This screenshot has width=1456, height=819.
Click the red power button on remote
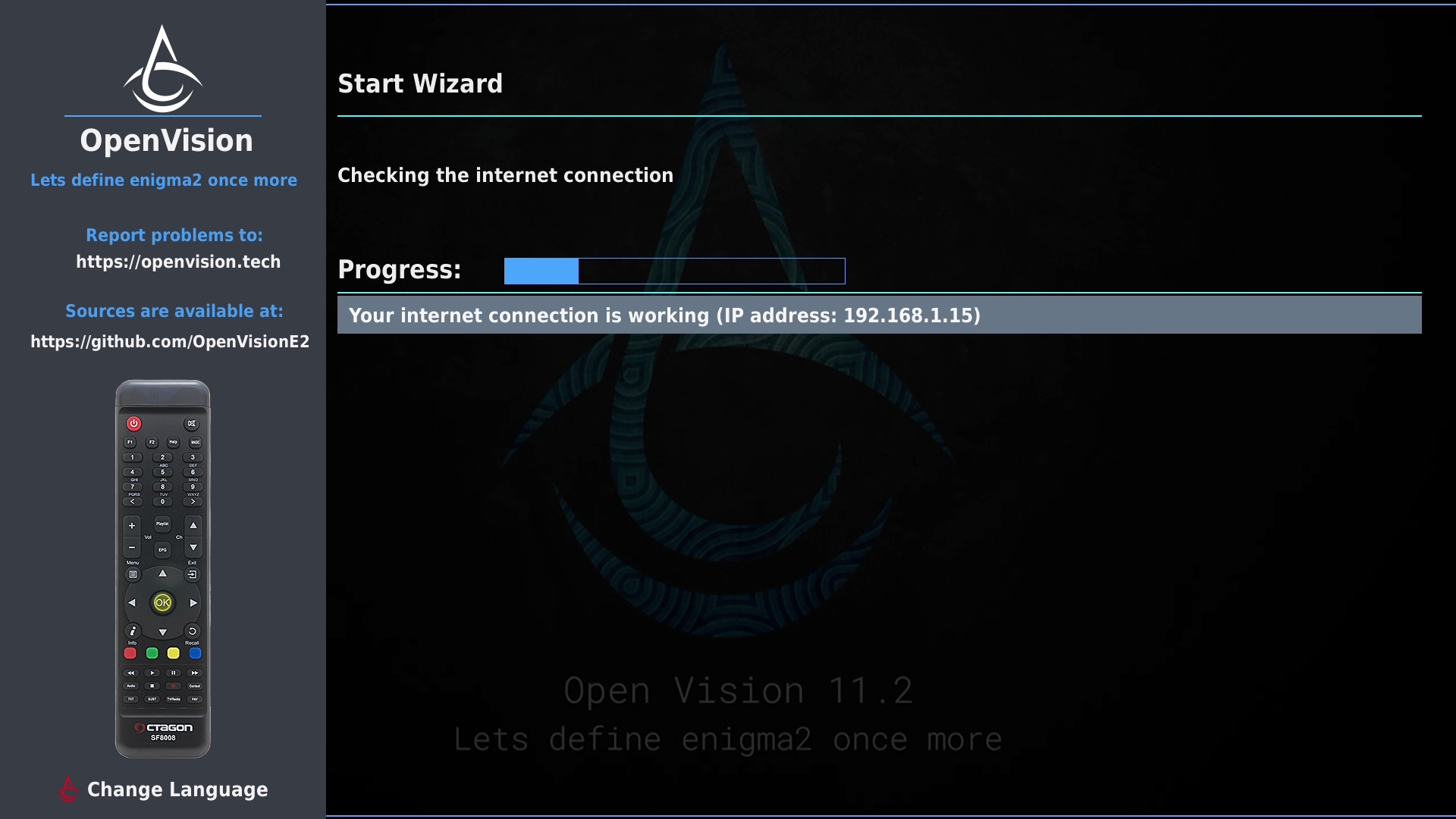click(133, 423)
